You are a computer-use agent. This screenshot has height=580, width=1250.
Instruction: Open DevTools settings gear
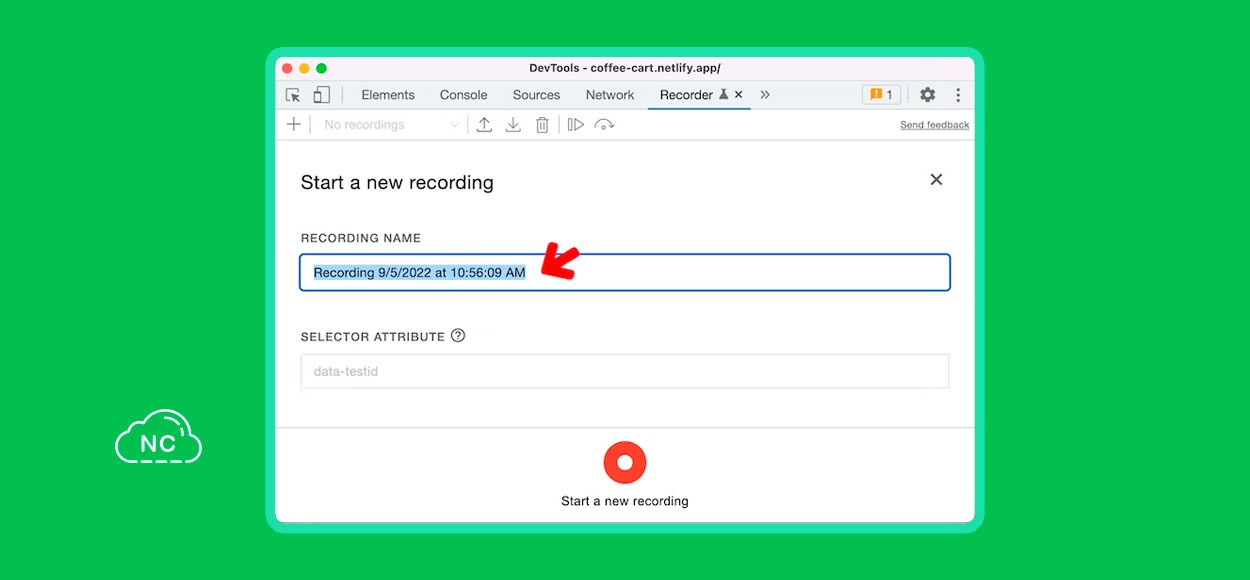pyautogui.click(x=928, y=95)
